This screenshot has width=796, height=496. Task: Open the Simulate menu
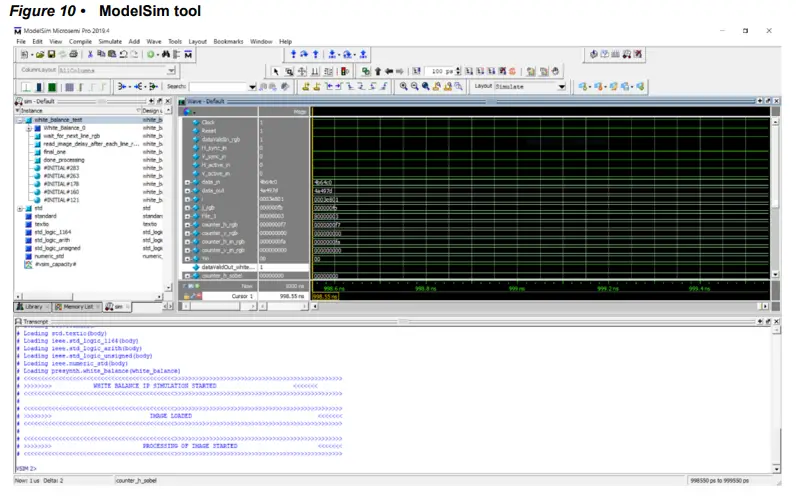click(109, 41)
